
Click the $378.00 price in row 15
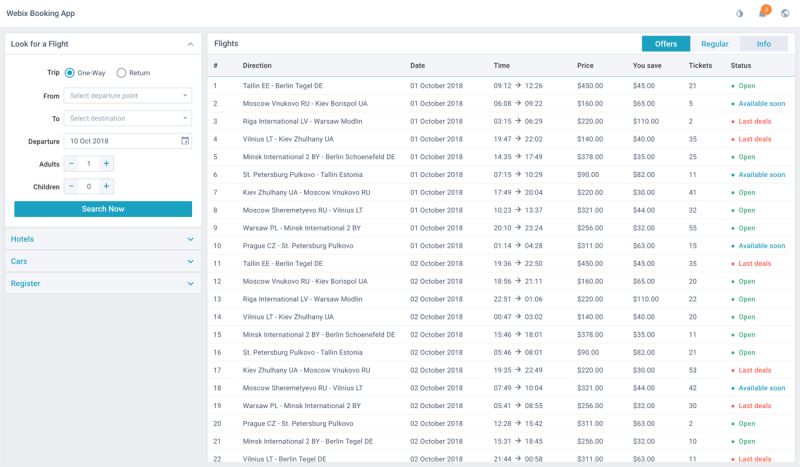590,335
